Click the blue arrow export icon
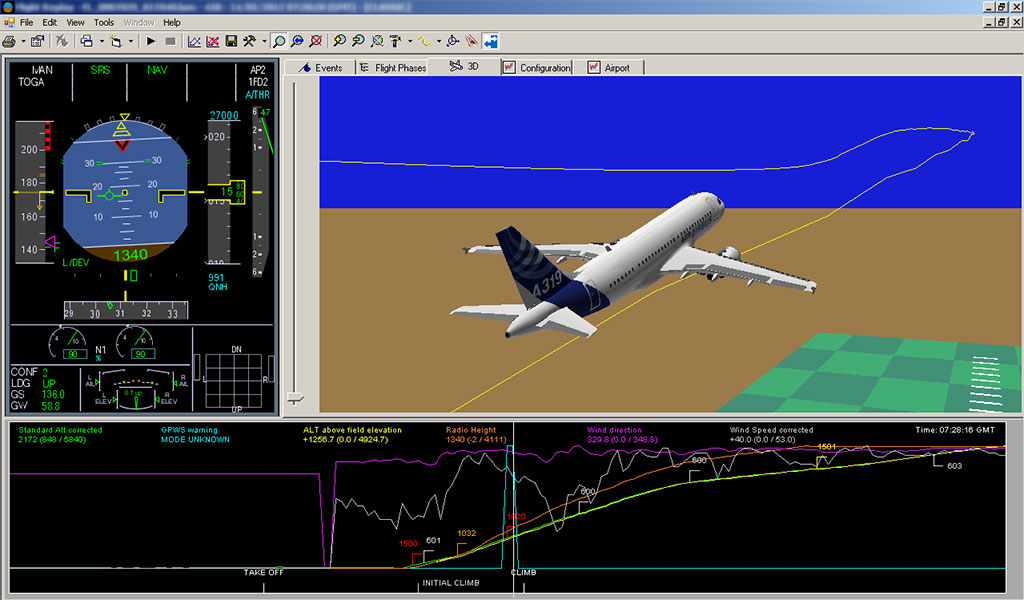The height and width of the screenshot is (600, 1024). 490,42
